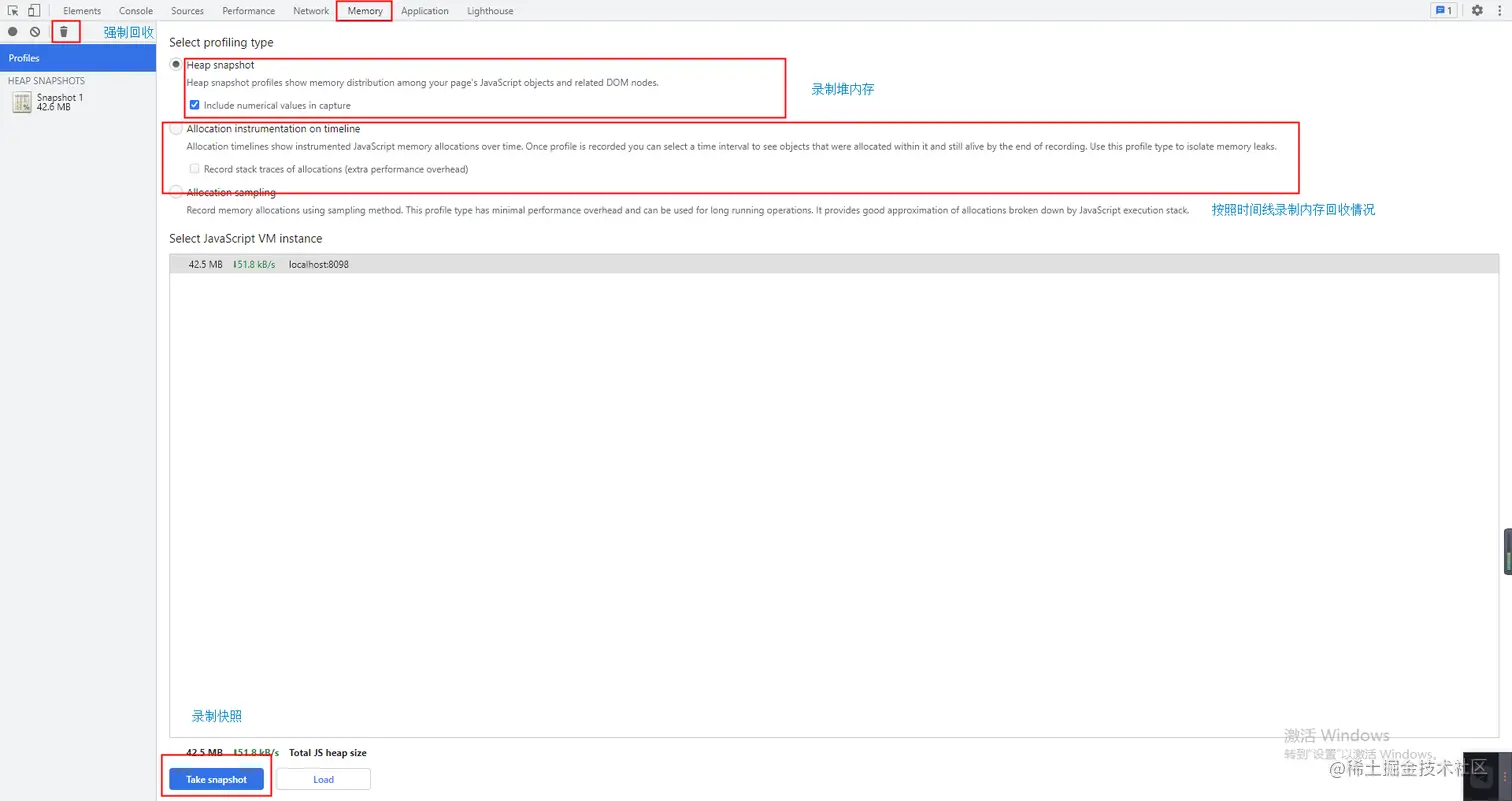1512x801 pixels.
Task: Switch to the Console tab
Action: [136, 11]
